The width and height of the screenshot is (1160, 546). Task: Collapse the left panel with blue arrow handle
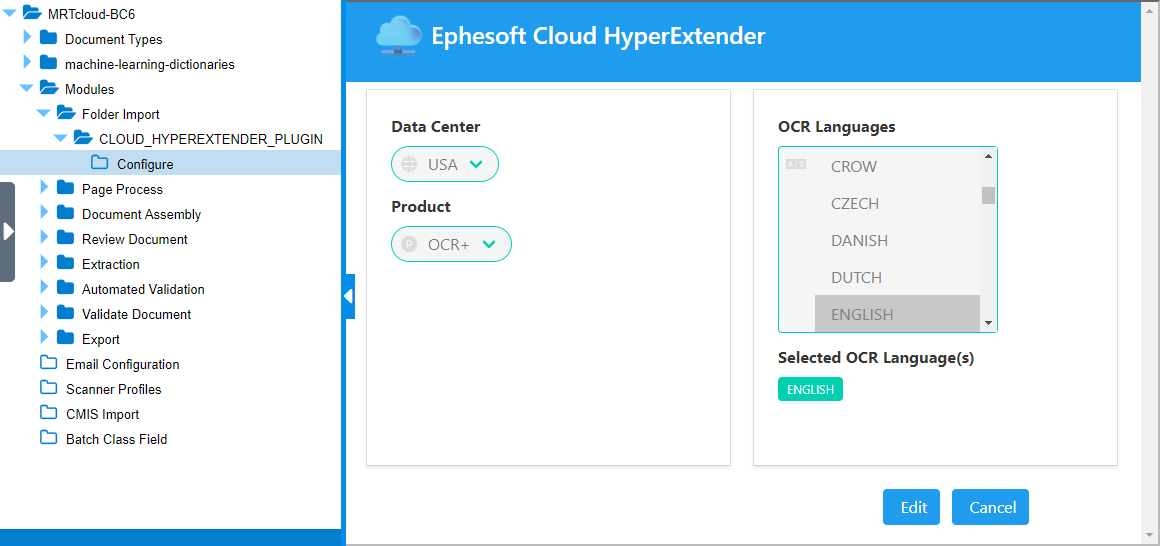tap(348, 296)
